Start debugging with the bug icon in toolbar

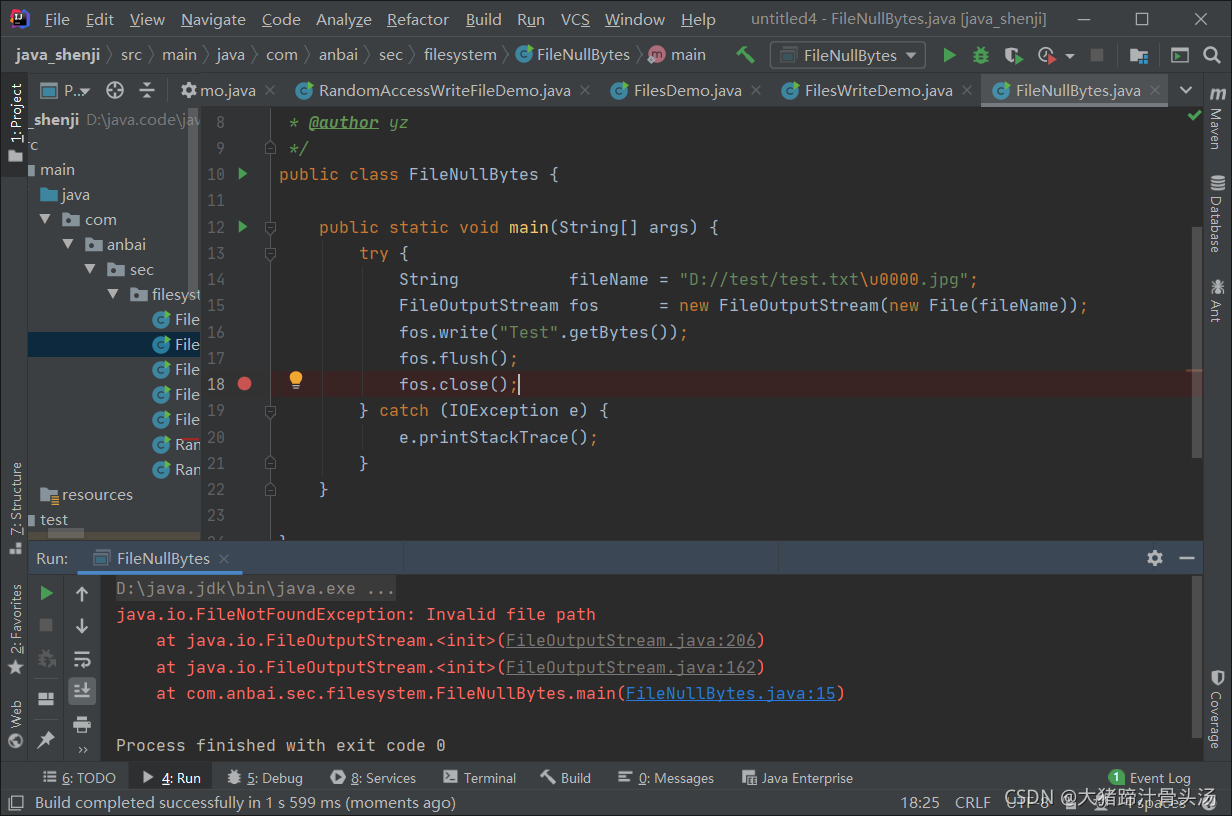click(981, 56)
